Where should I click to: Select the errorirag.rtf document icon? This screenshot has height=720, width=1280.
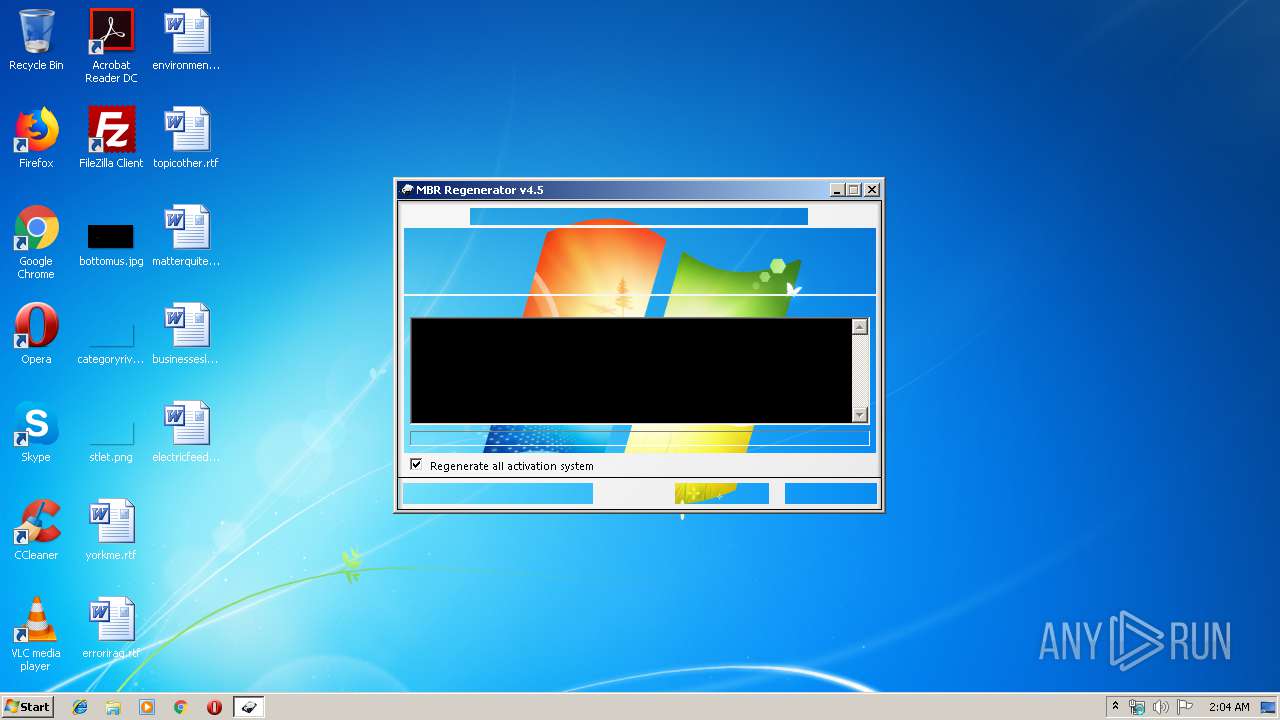111,628
